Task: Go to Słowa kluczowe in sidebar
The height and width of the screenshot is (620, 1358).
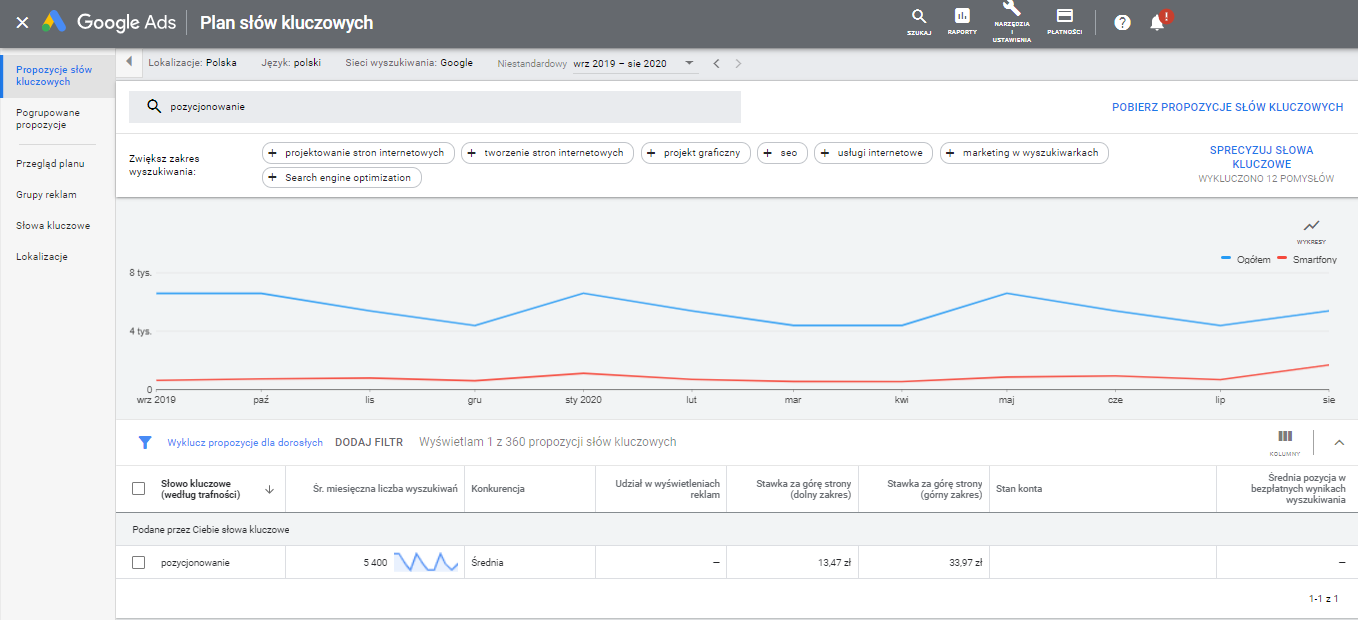Action: tap(53, 226)
